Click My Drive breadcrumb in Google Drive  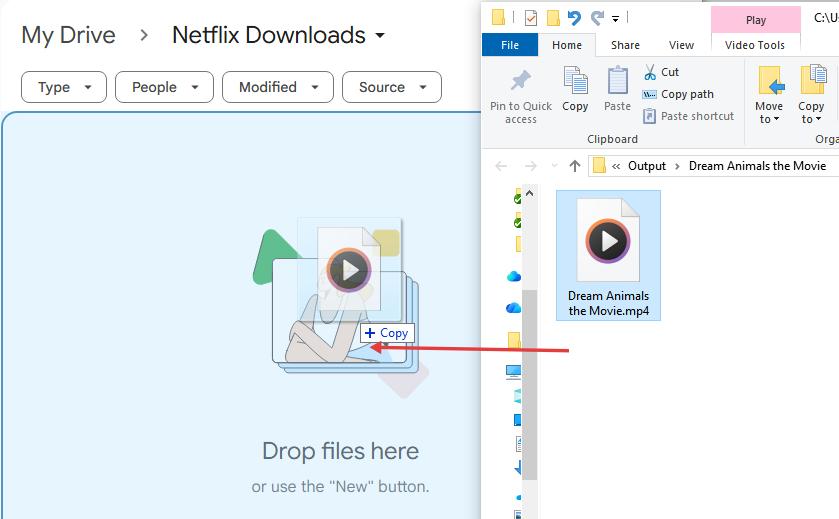(68, 35)
